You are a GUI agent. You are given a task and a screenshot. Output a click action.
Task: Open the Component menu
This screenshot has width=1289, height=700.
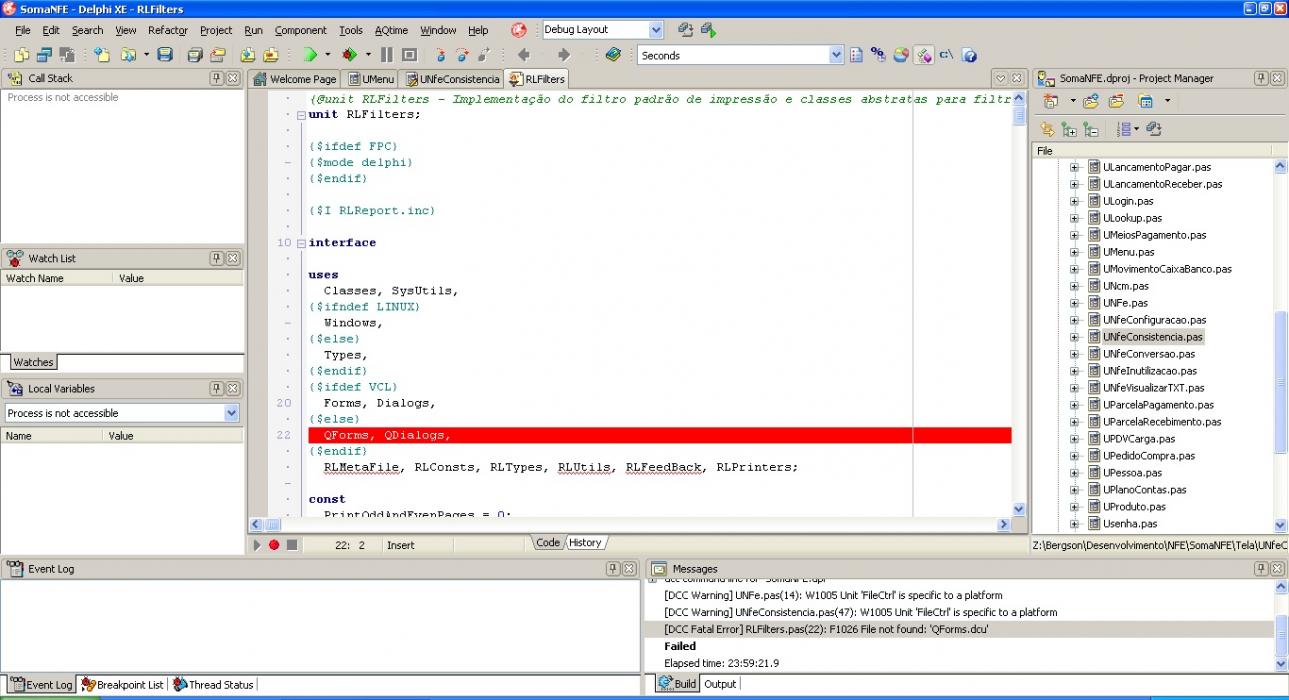pyautogui.click(x=301, y=30)
